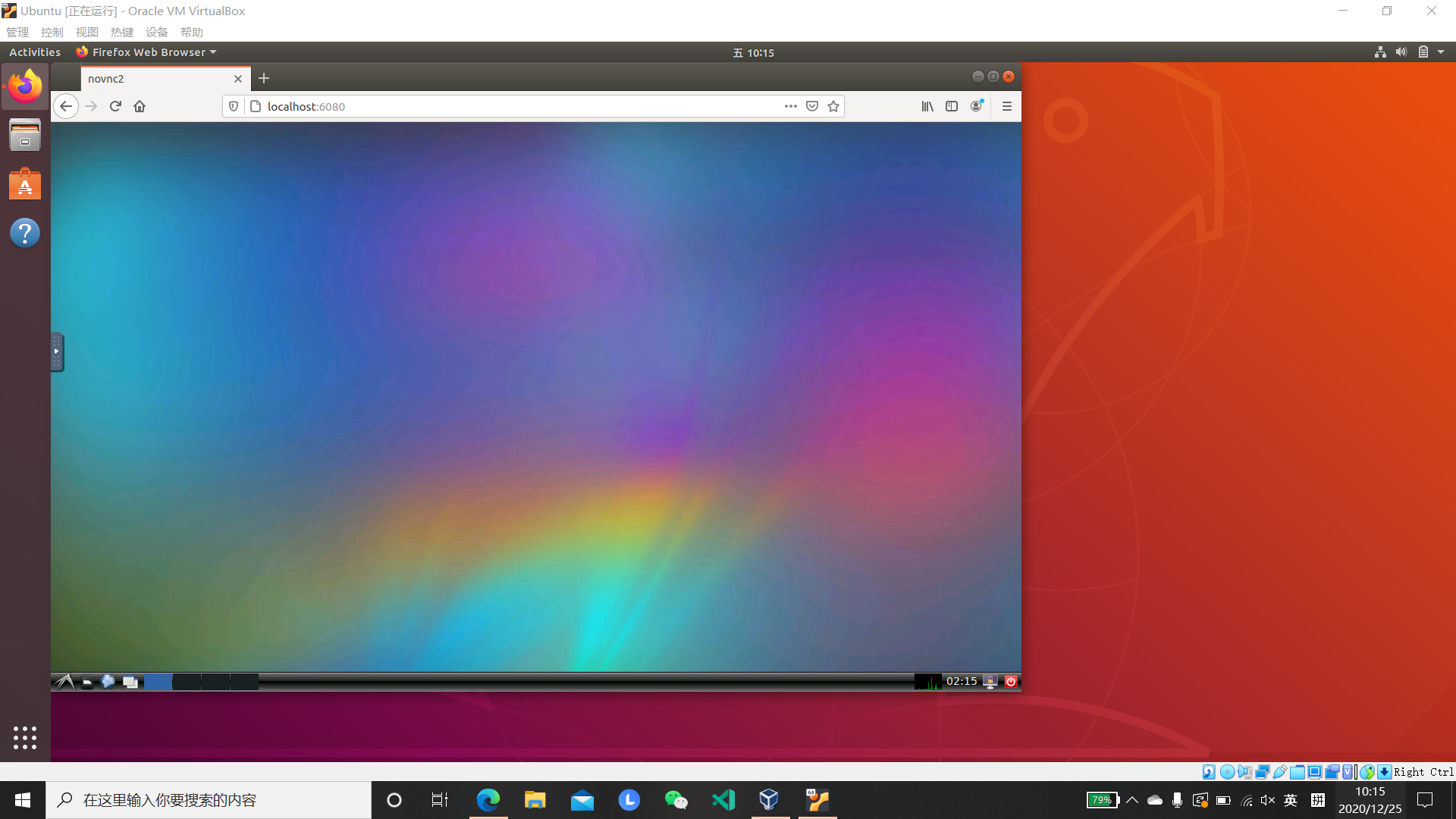Click the red LXDE logout power icon
Viewport: 1456px width, 819px height.
1010,682
